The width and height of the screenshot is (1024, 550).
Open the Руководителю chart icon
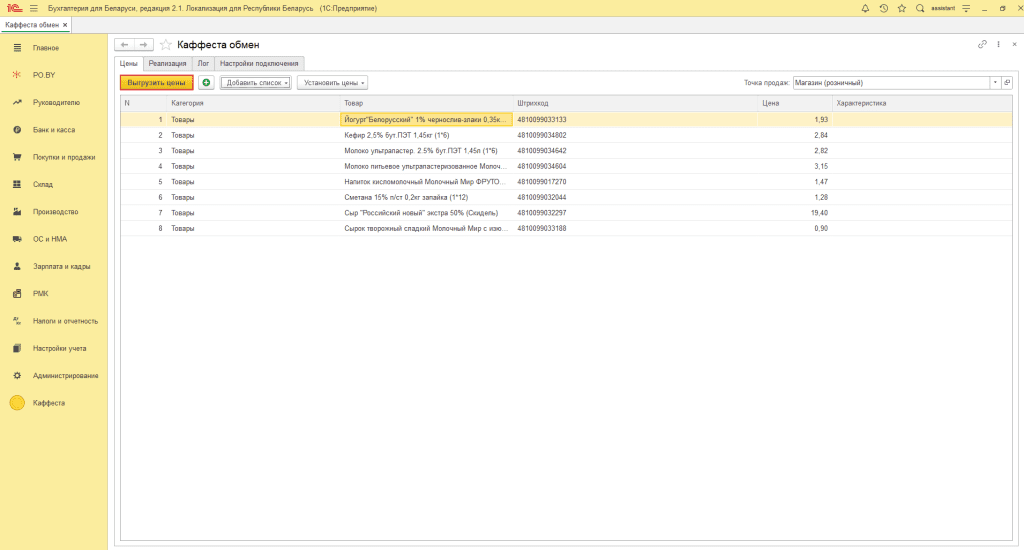[x=17, y=103]
